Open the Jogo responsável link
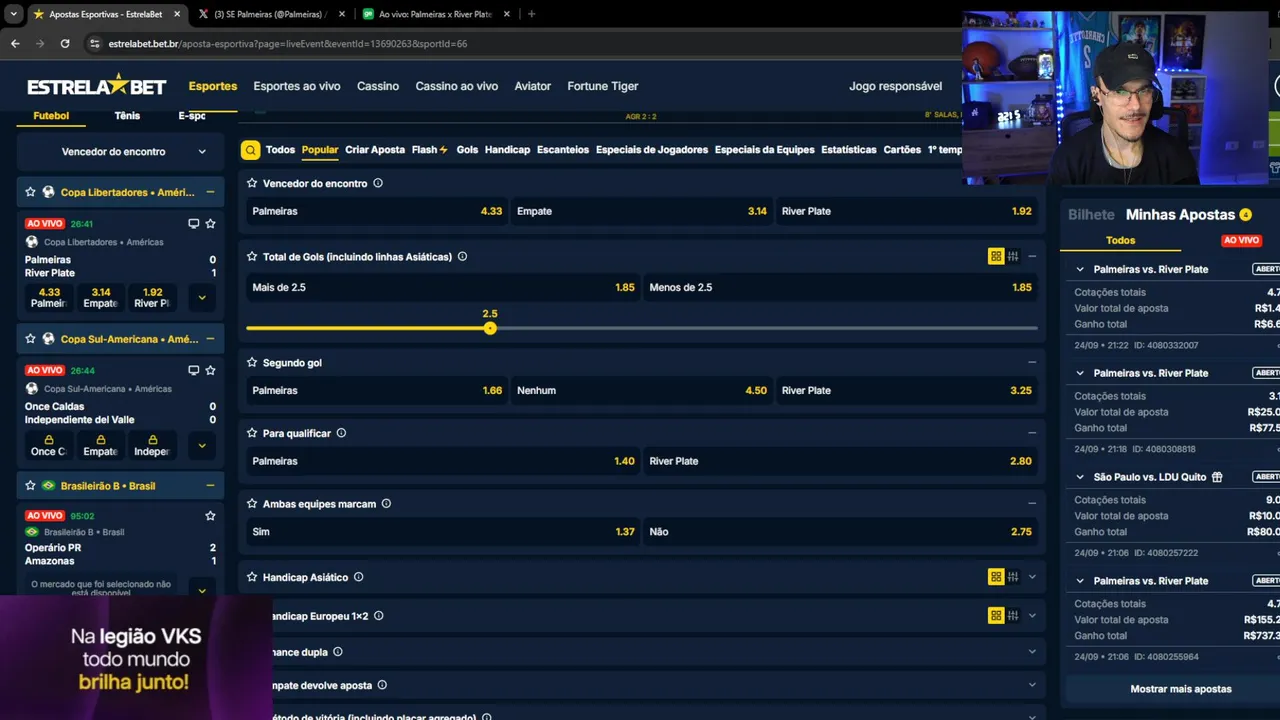 895,86
